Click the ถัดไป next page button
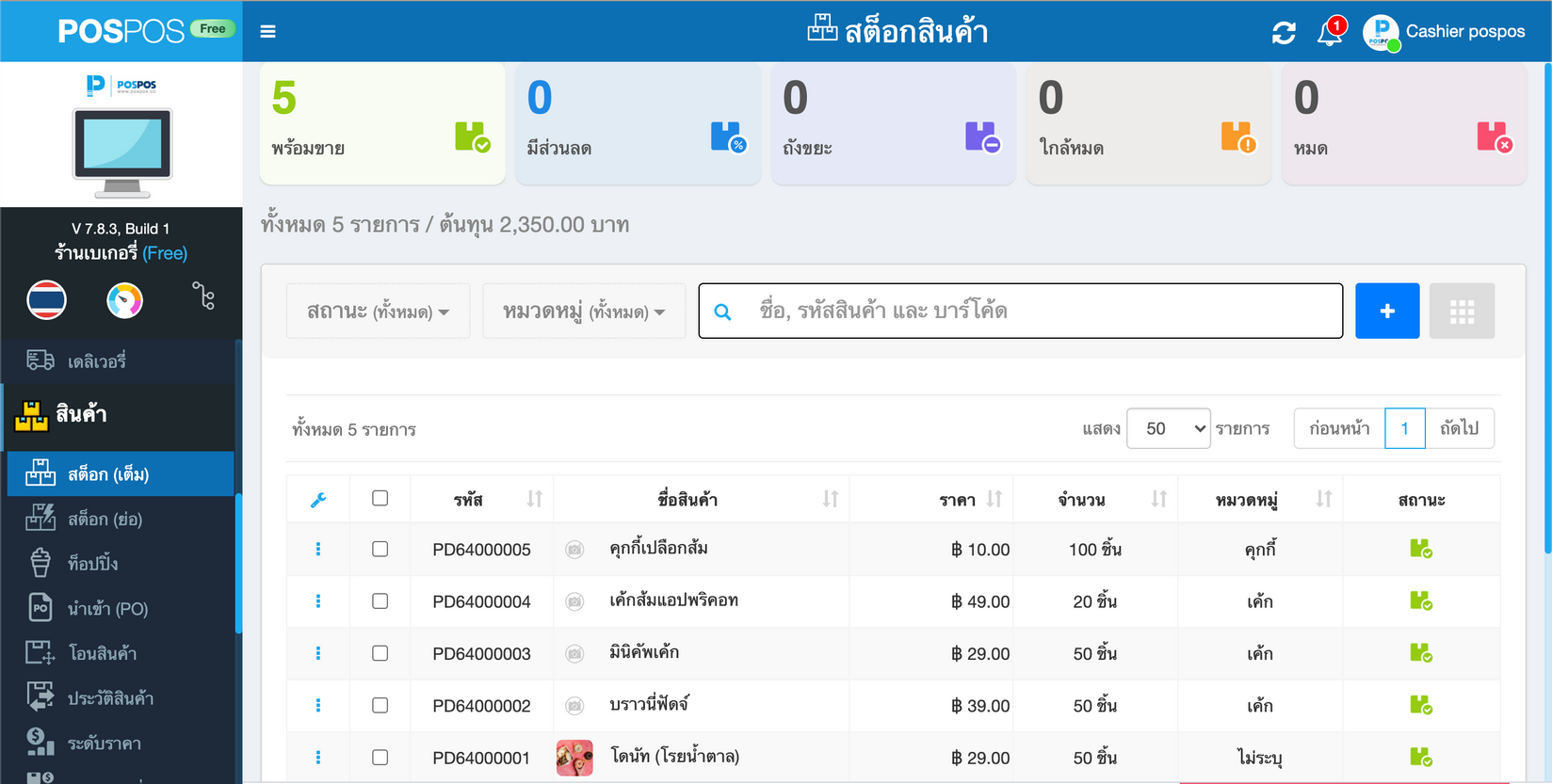 (x=1459, y=428)
